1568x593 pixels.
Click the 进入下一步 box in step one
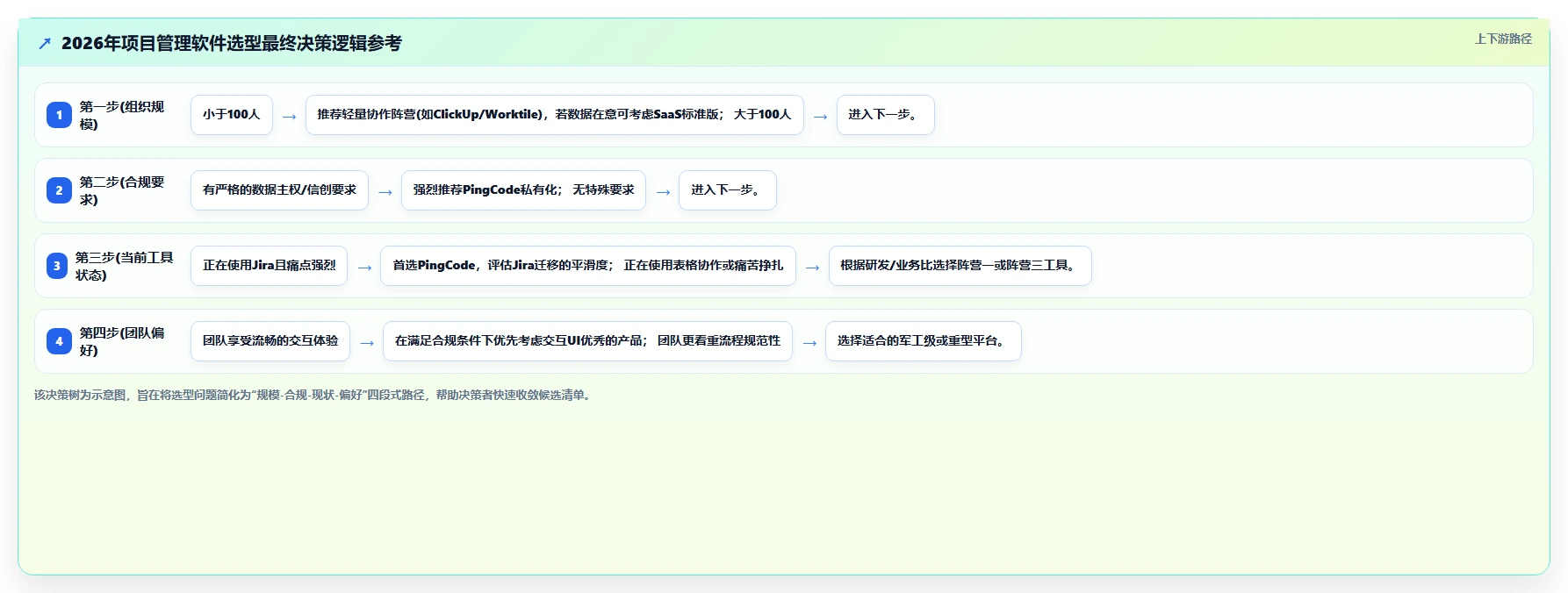[x=886, y=115]
